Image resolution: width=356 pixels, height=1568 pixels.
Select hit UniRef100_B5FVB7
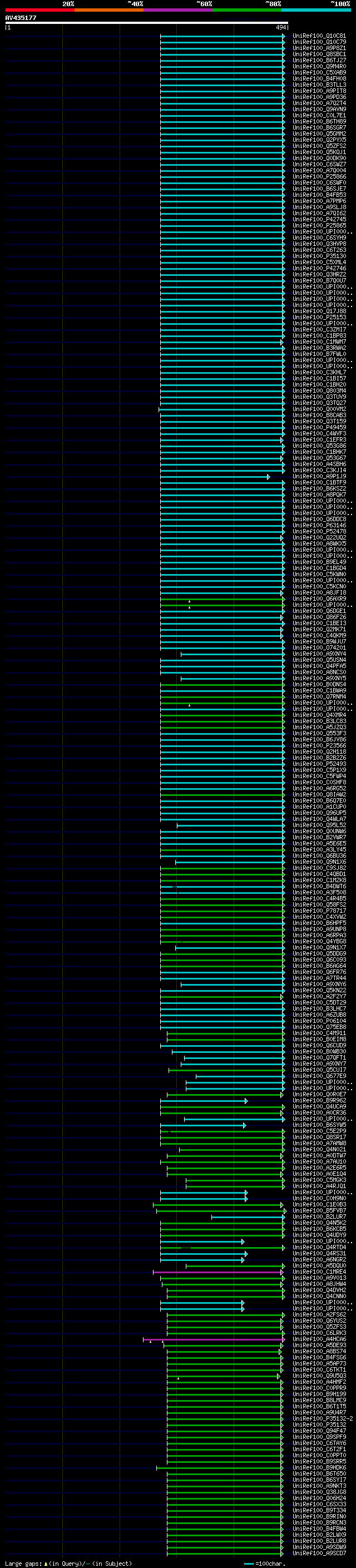(319, 1211)
